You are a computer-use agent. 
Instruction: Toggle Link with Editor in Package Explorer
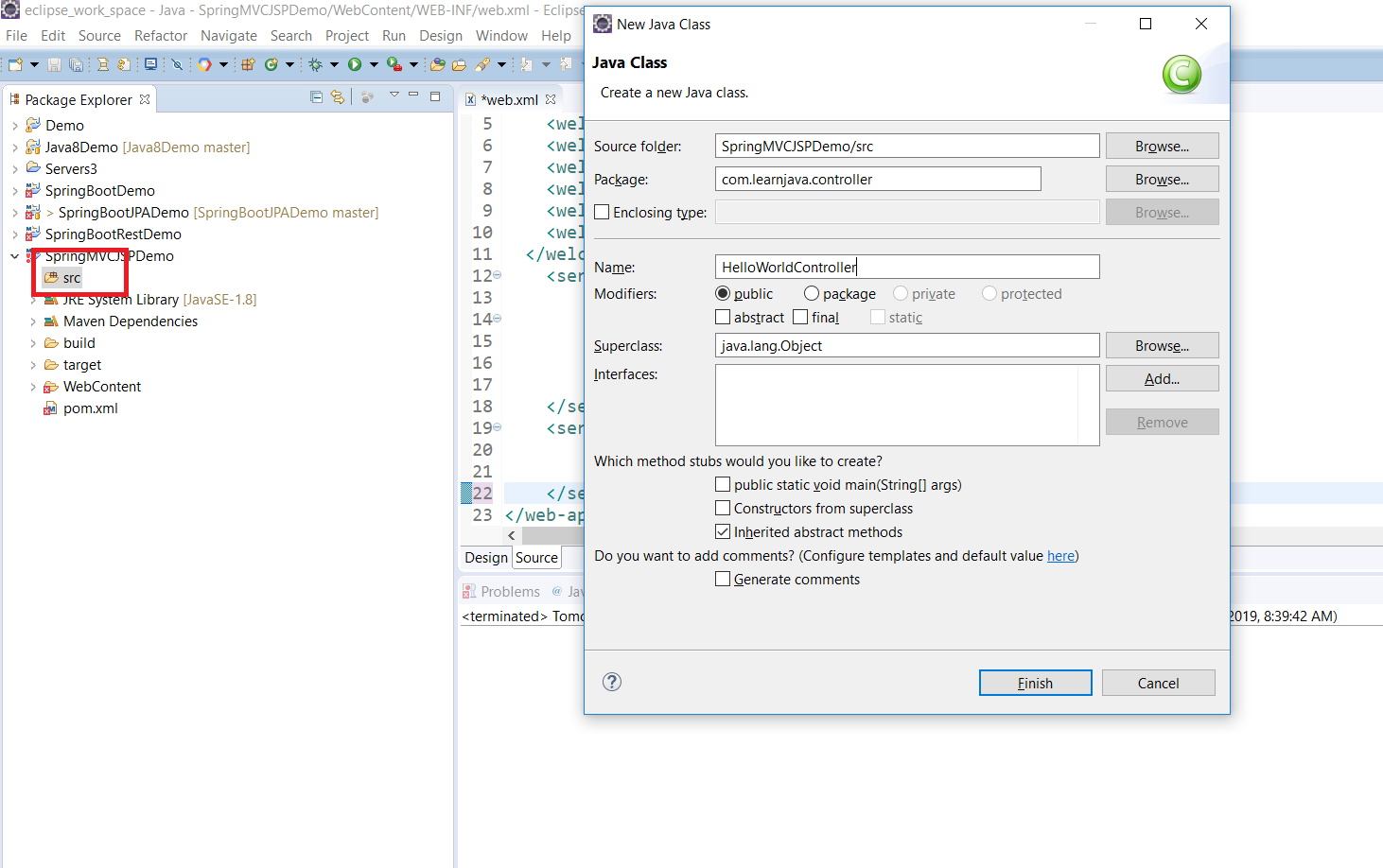point(338,96)
